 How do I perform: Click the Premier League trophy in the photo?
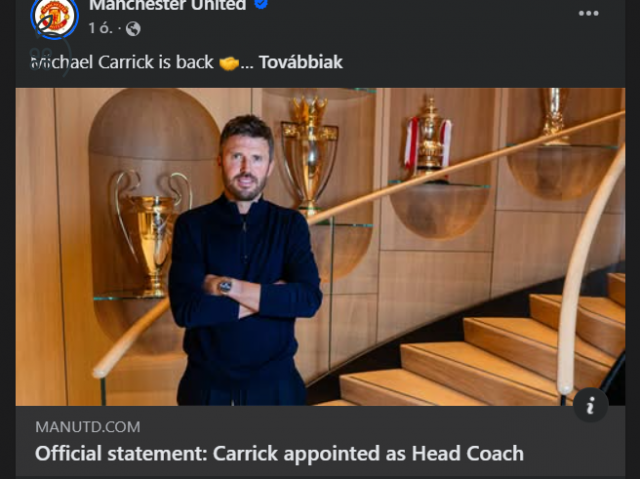point(309,155)
